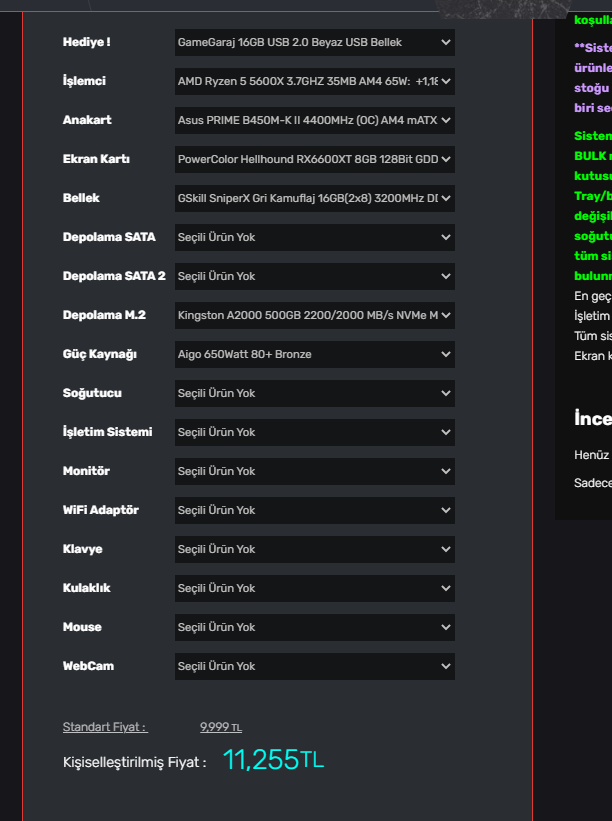Viewport: 612px width, 821px height.
Task: Expand the Bellek memory dropdown
Action: click(315, 198)
